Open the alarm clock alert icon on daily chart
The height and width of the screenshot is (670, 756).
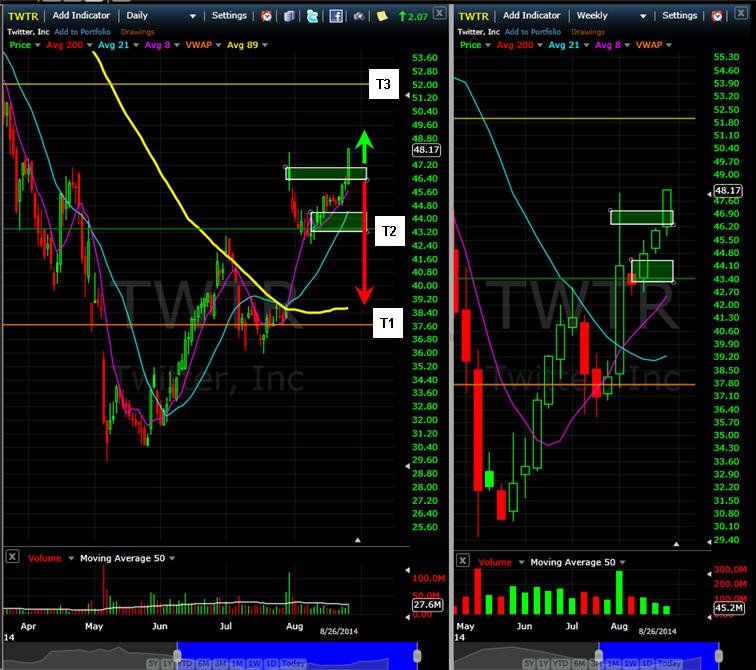266,16
